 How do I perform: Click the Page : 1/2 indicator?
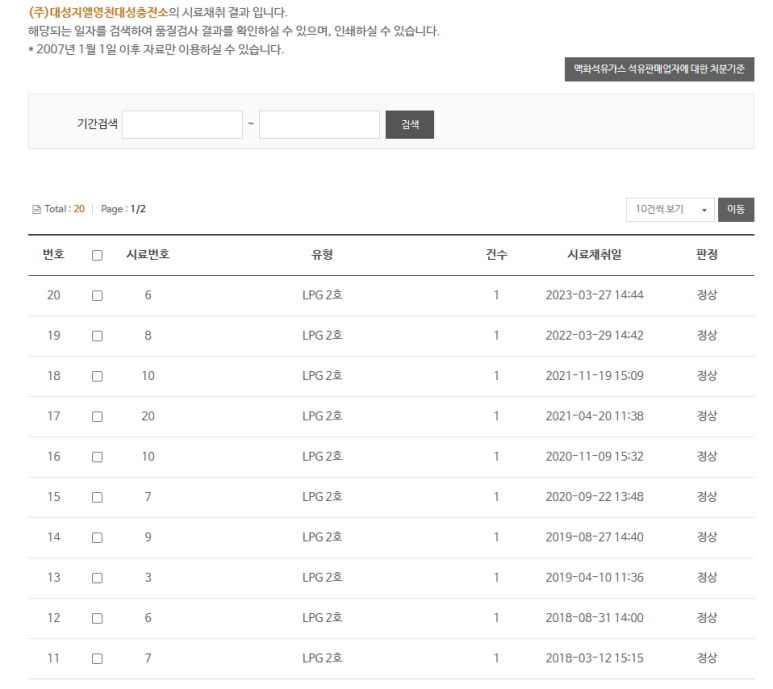[123, 209]
